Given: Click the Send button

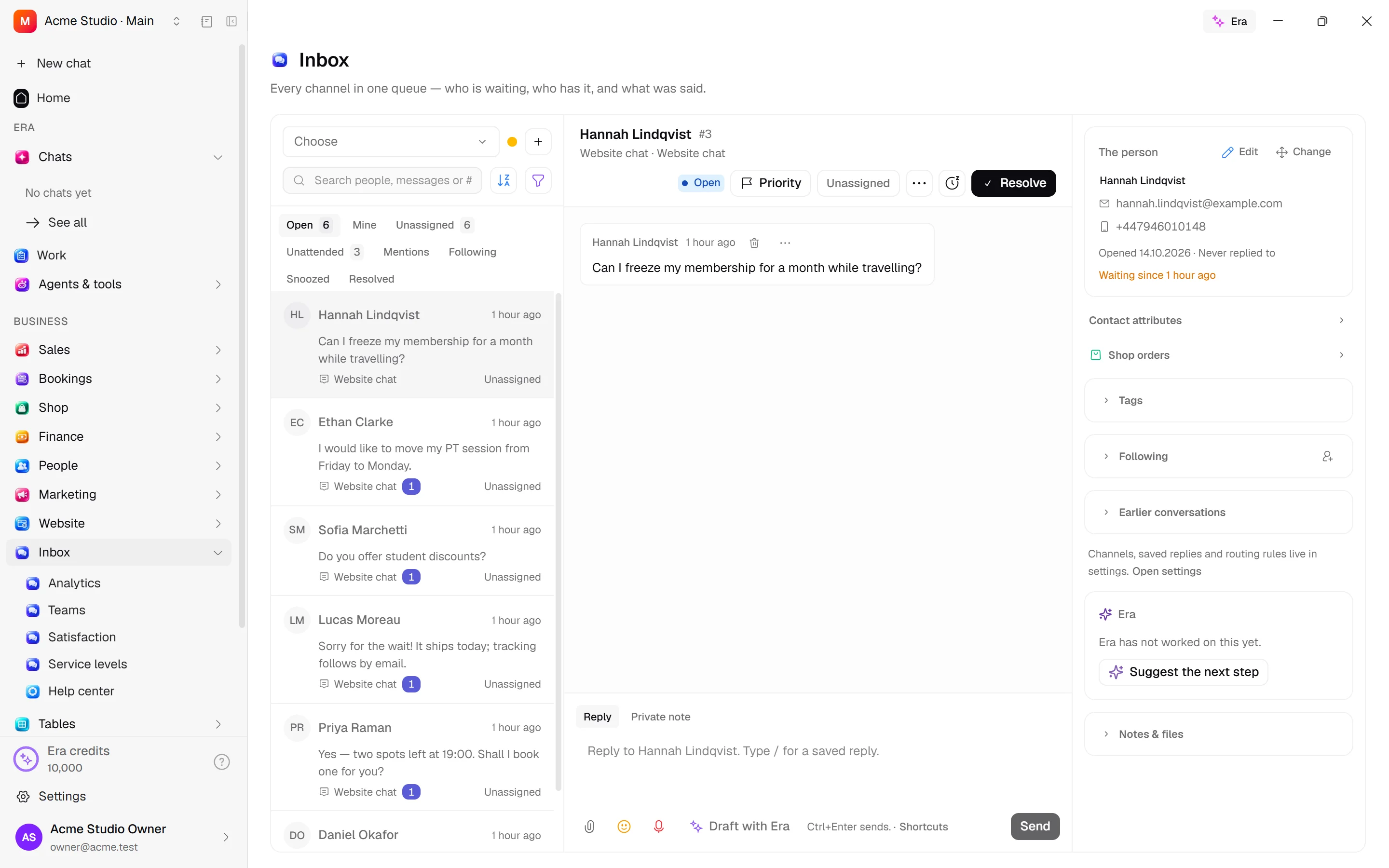Looking at the screenshot, I should pos(1035,826).
